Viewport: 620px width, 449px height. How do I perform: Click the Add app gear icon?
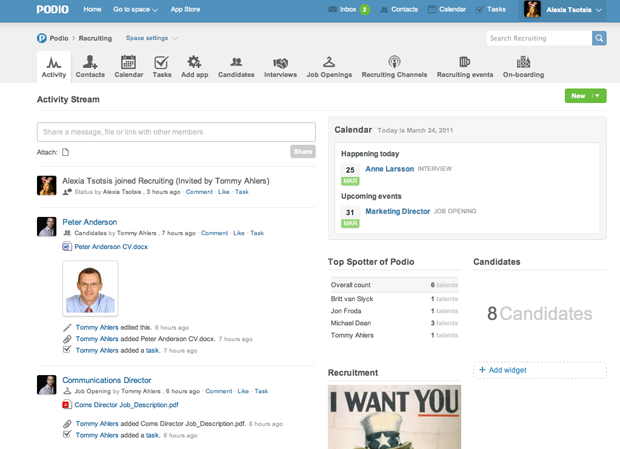pos(194,63)
